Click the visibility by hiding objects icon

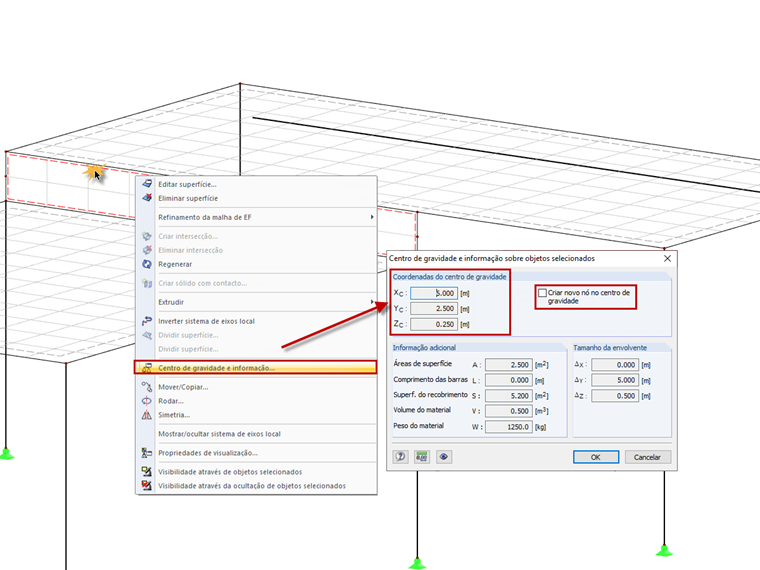[x=147, y=486]
